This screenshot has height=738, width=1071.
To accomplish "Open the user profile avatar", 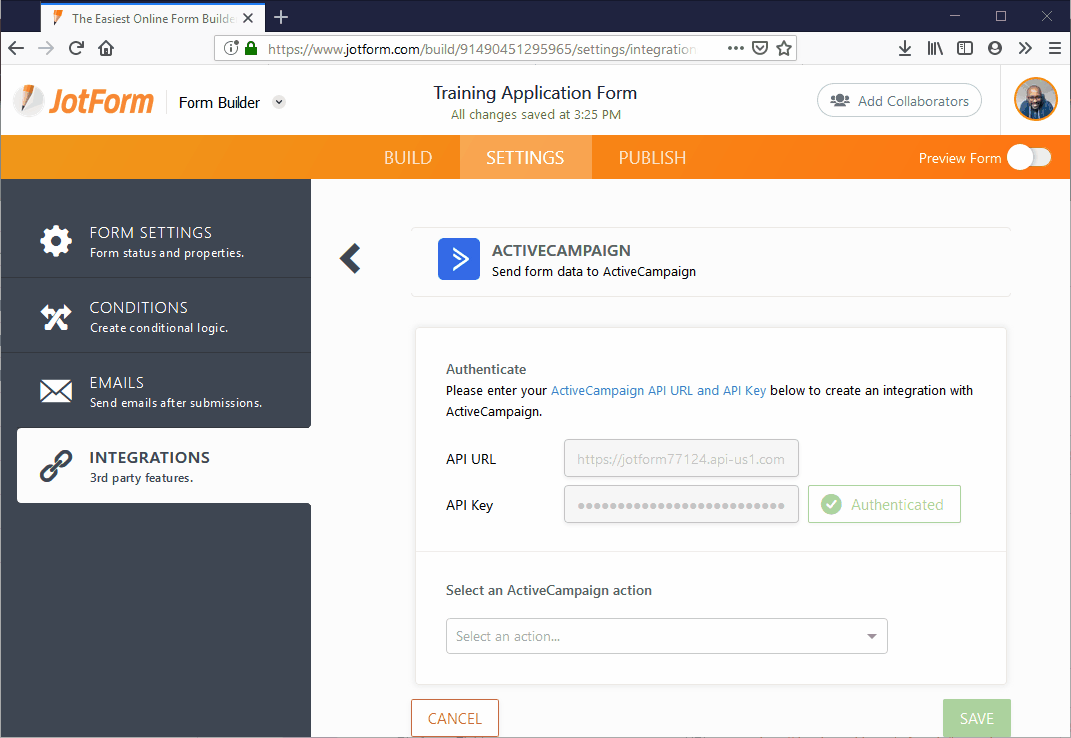I will (1035, 99).
